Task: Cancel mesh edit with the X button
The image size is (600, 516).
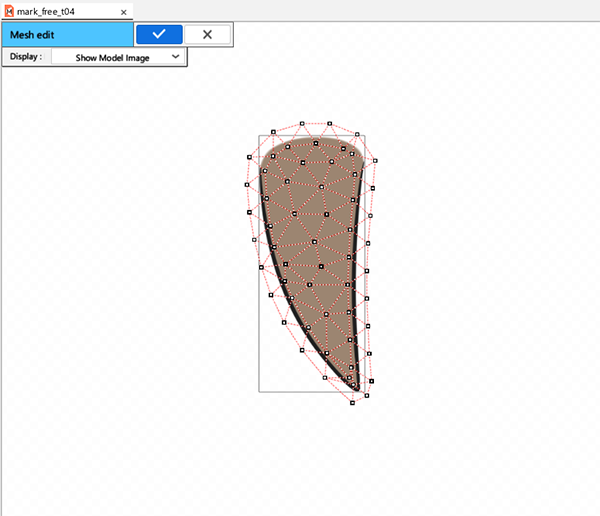Action: coord(207,34)
